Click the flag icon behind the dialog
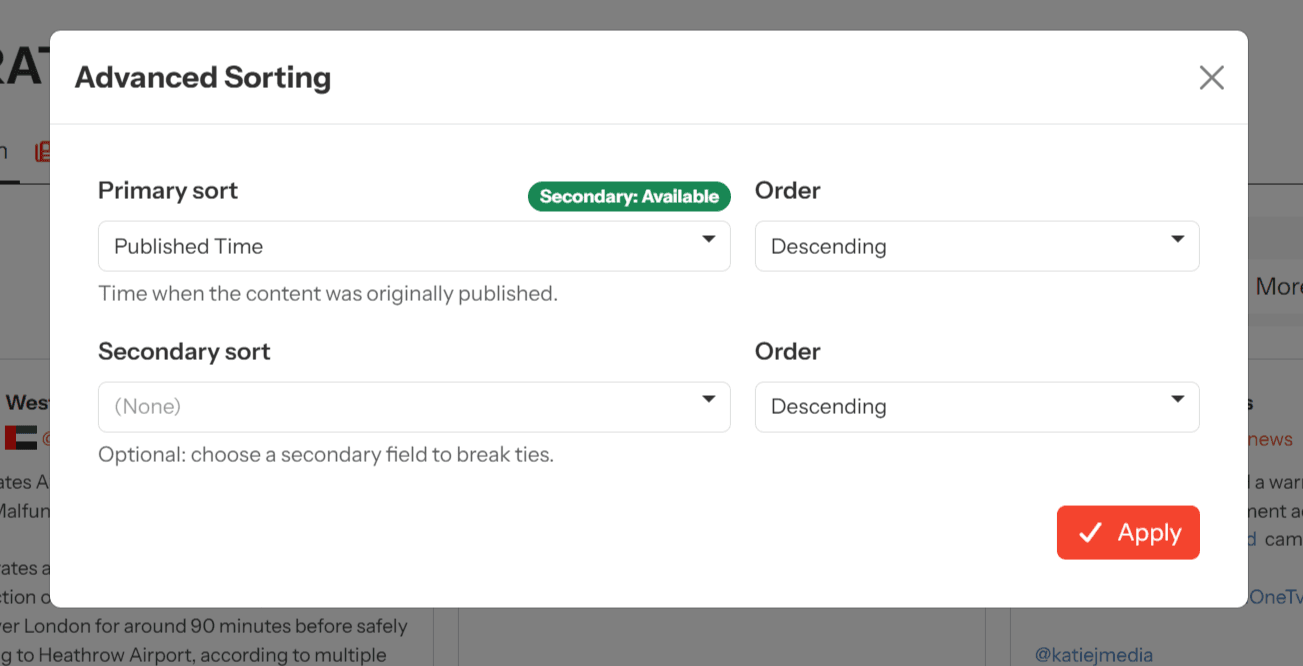This screenshot has height=666, width=1303. coord(20,438)
